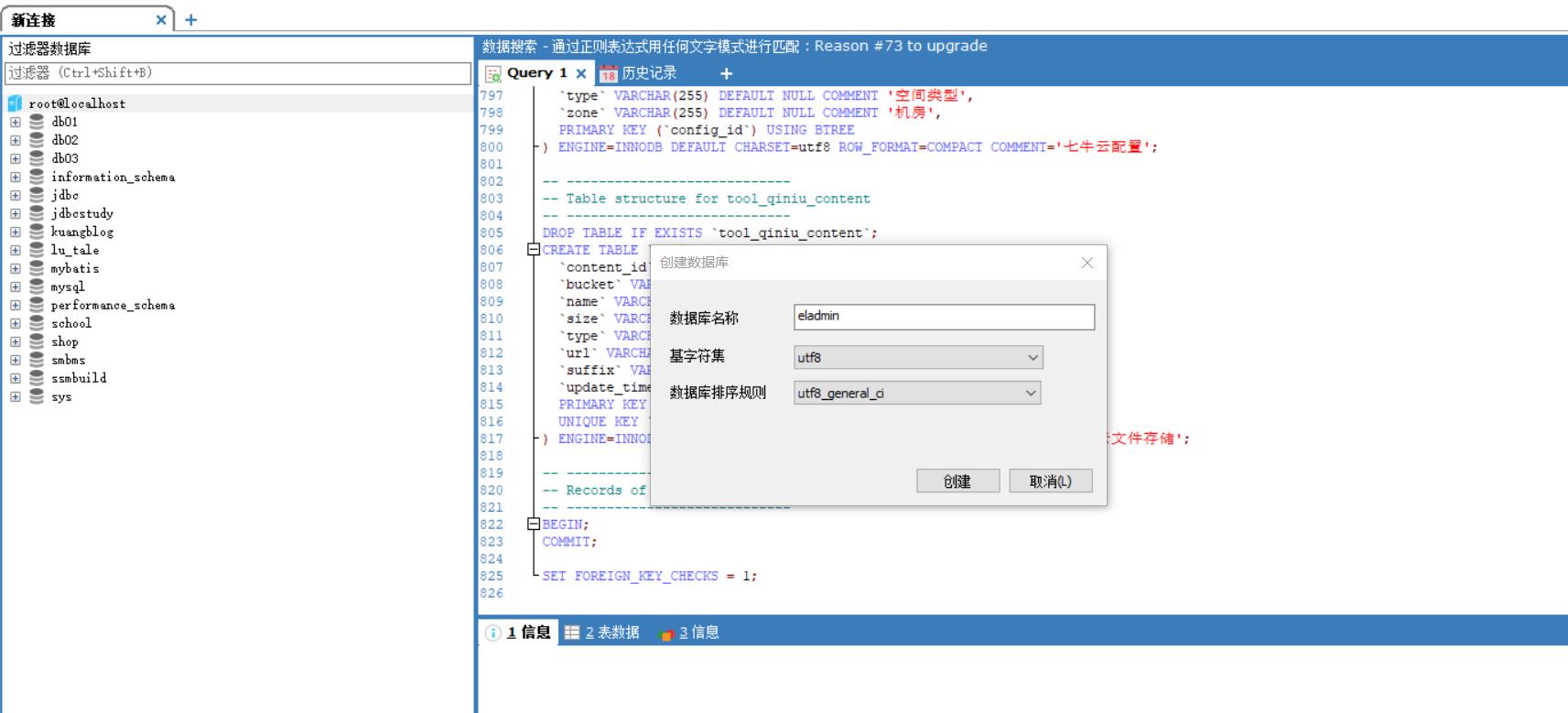Click the history calendar icon
Viewport: 1568px width, 713px height.
[x=609, y=73]
